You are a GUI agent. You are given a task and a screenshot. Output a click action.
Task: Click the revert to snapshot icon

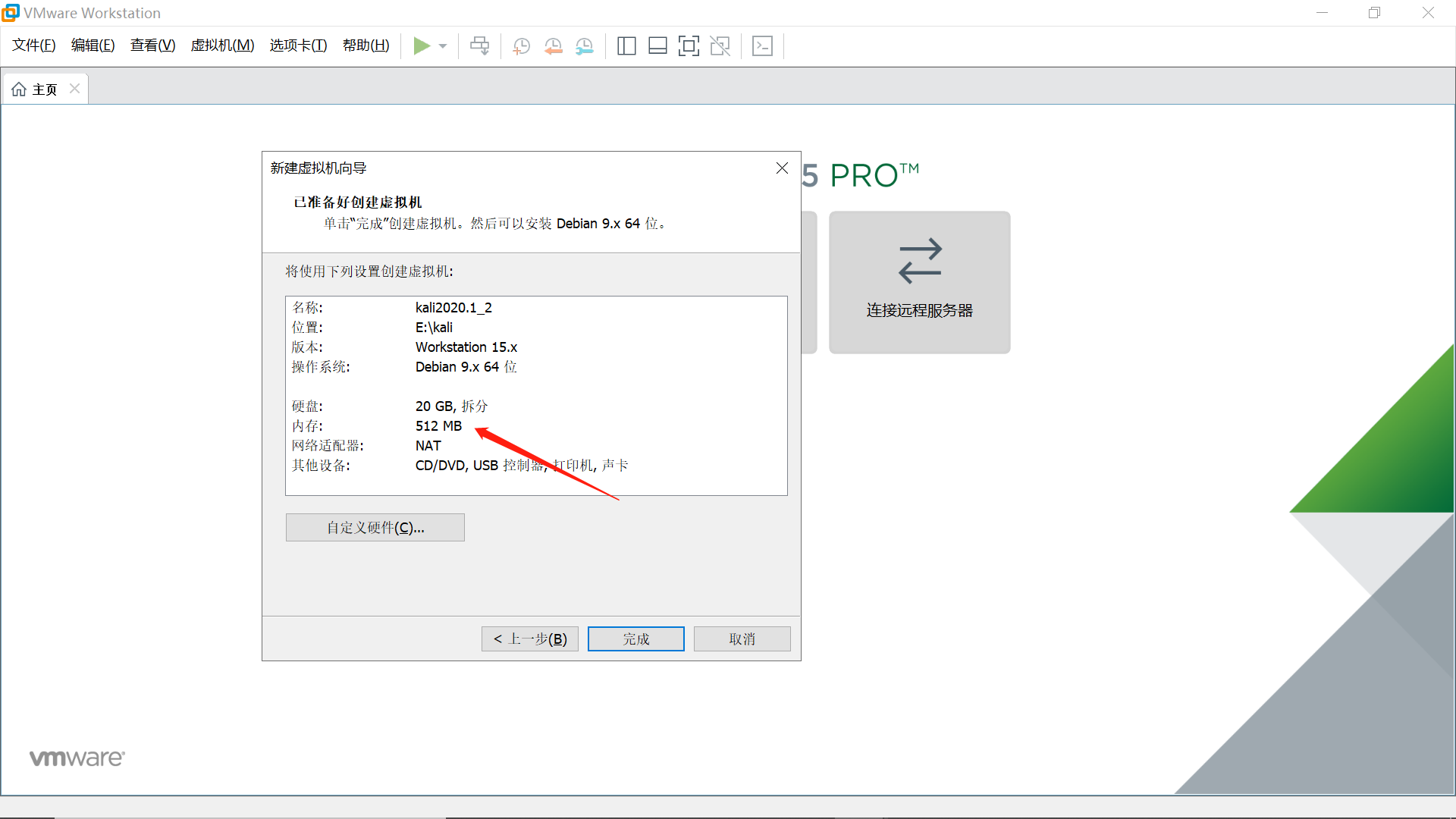[x=553, y=46]
